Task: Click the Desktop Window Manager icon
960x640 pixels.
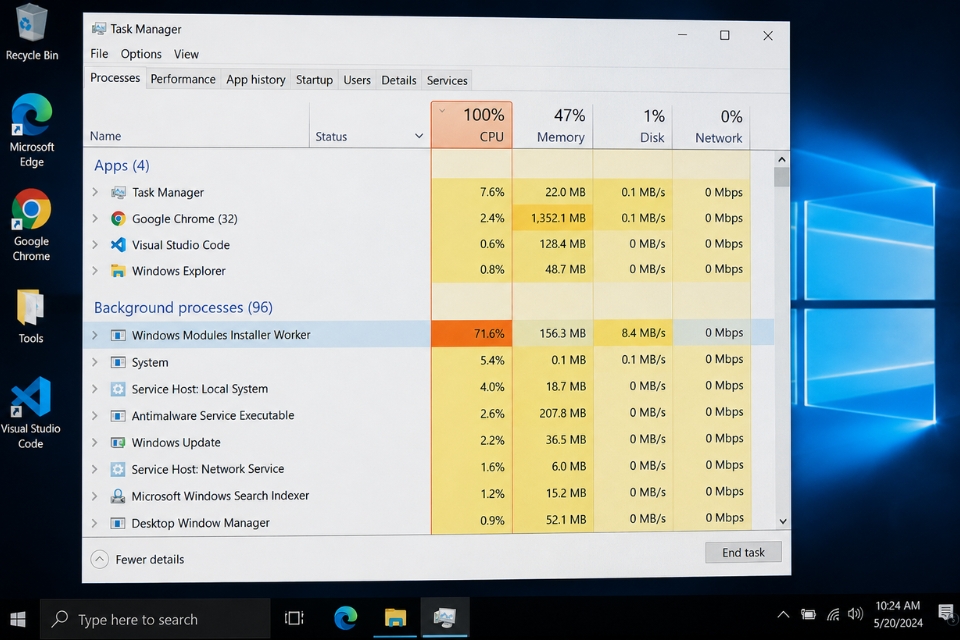Action: (x=118, y=523)
